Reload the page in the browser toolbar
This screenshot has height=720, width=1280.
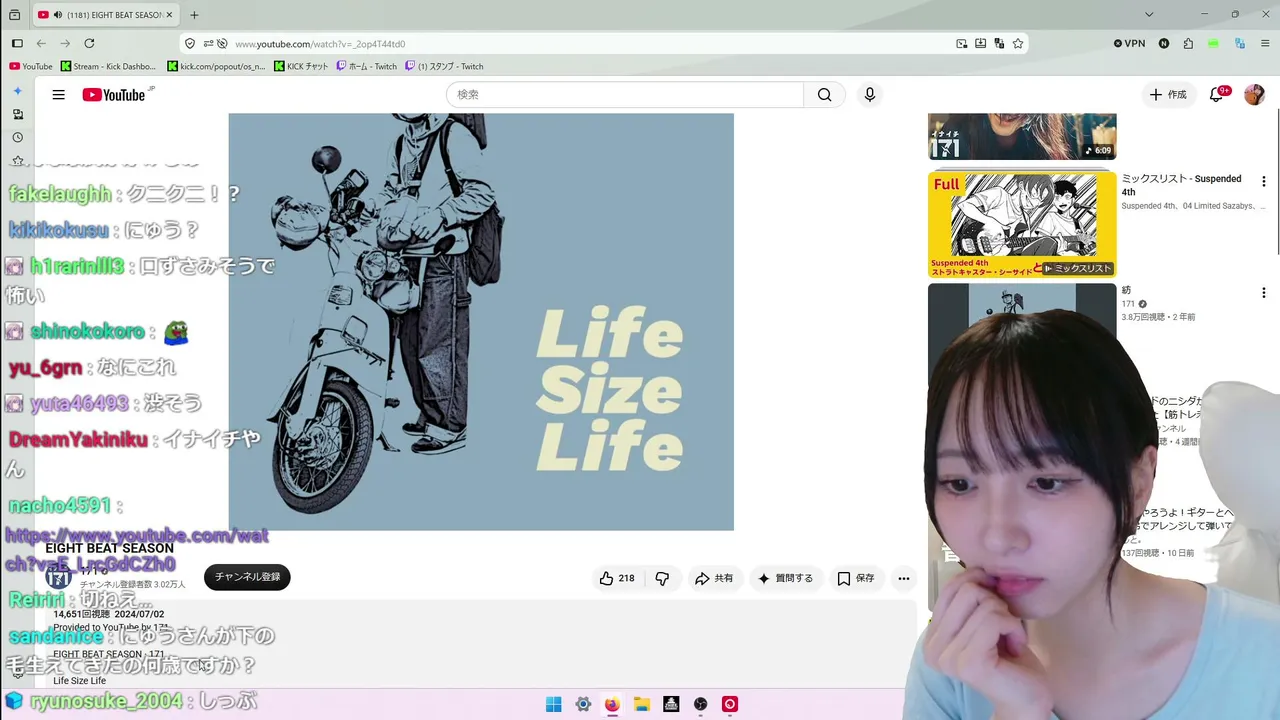click(89, 44)
